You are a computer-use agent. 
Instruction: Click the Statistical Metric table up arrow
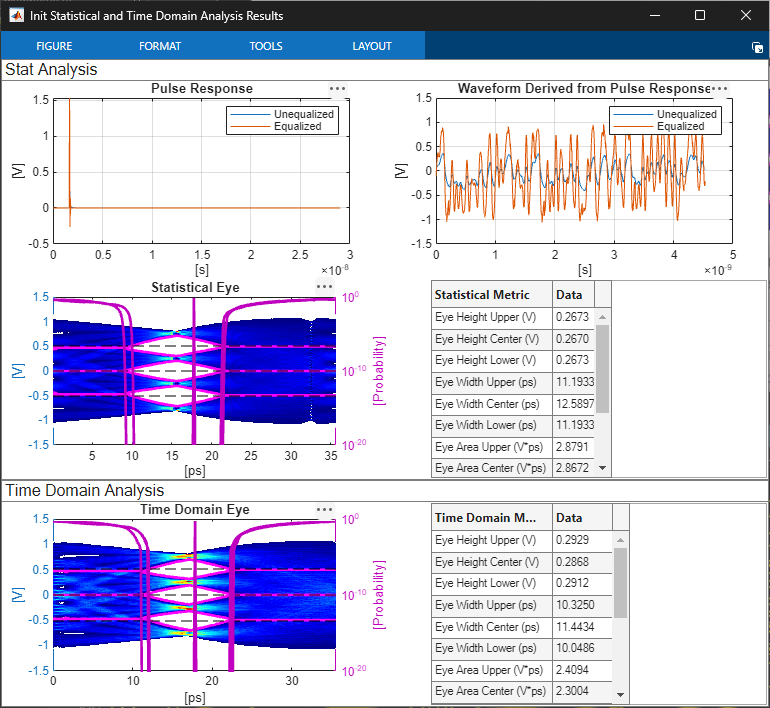(x=603, y=317)
